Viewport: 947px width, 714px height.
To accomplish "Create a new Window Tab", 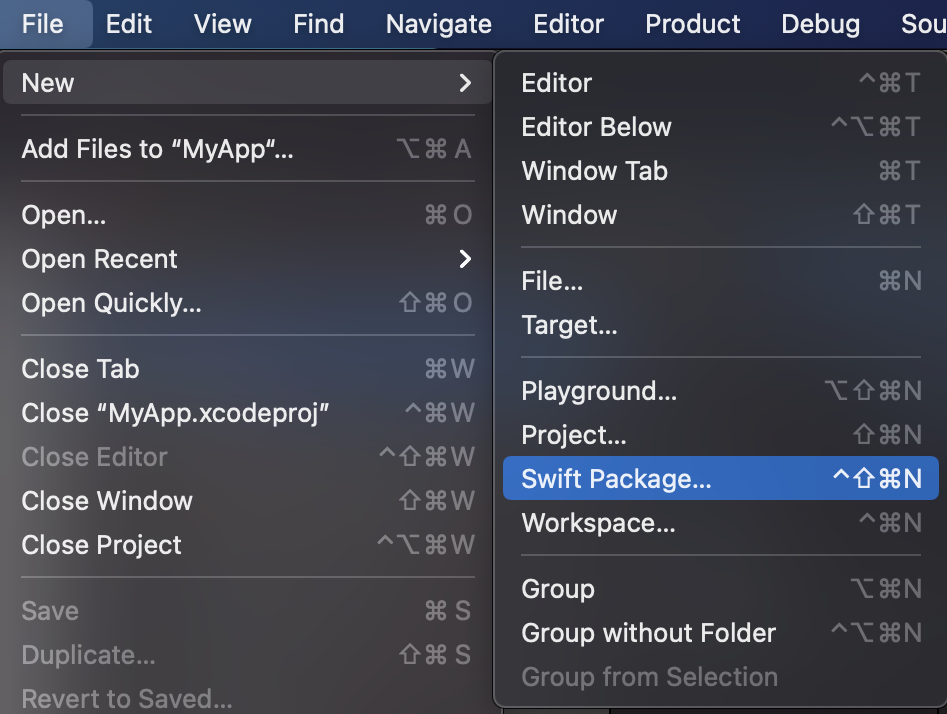I will (x=594, y=171).
